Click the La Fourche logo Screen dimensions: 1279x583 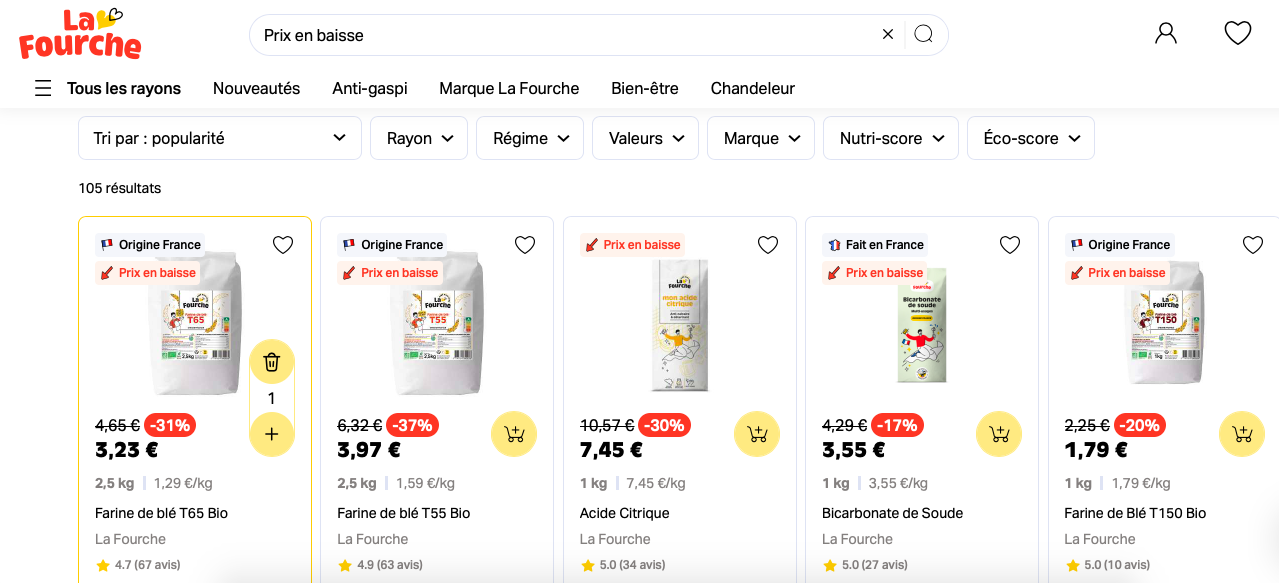click(x=79, y=33)
